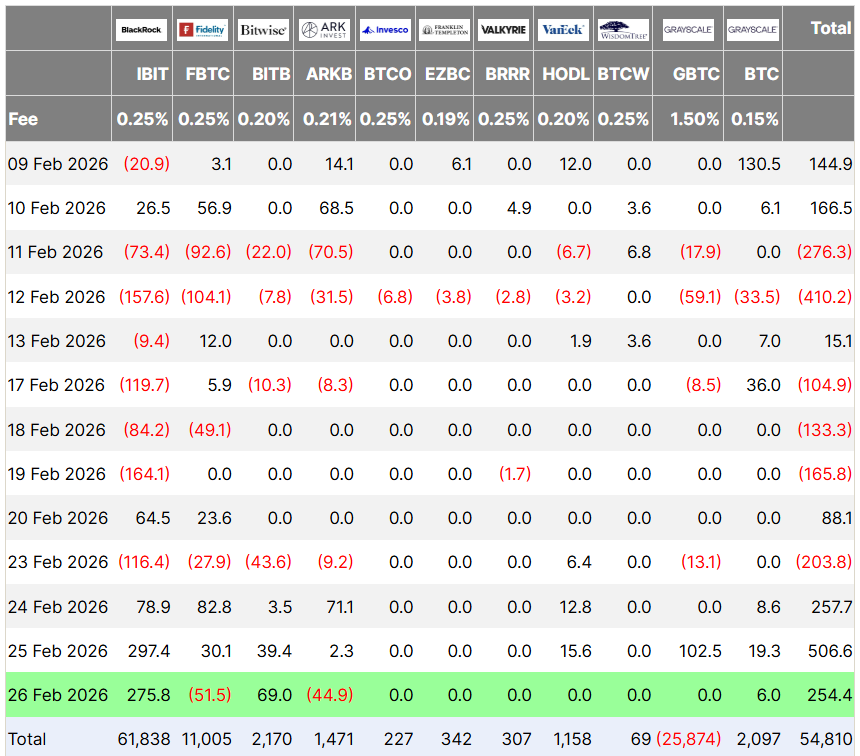Select the Total column header

click(830, 28)
